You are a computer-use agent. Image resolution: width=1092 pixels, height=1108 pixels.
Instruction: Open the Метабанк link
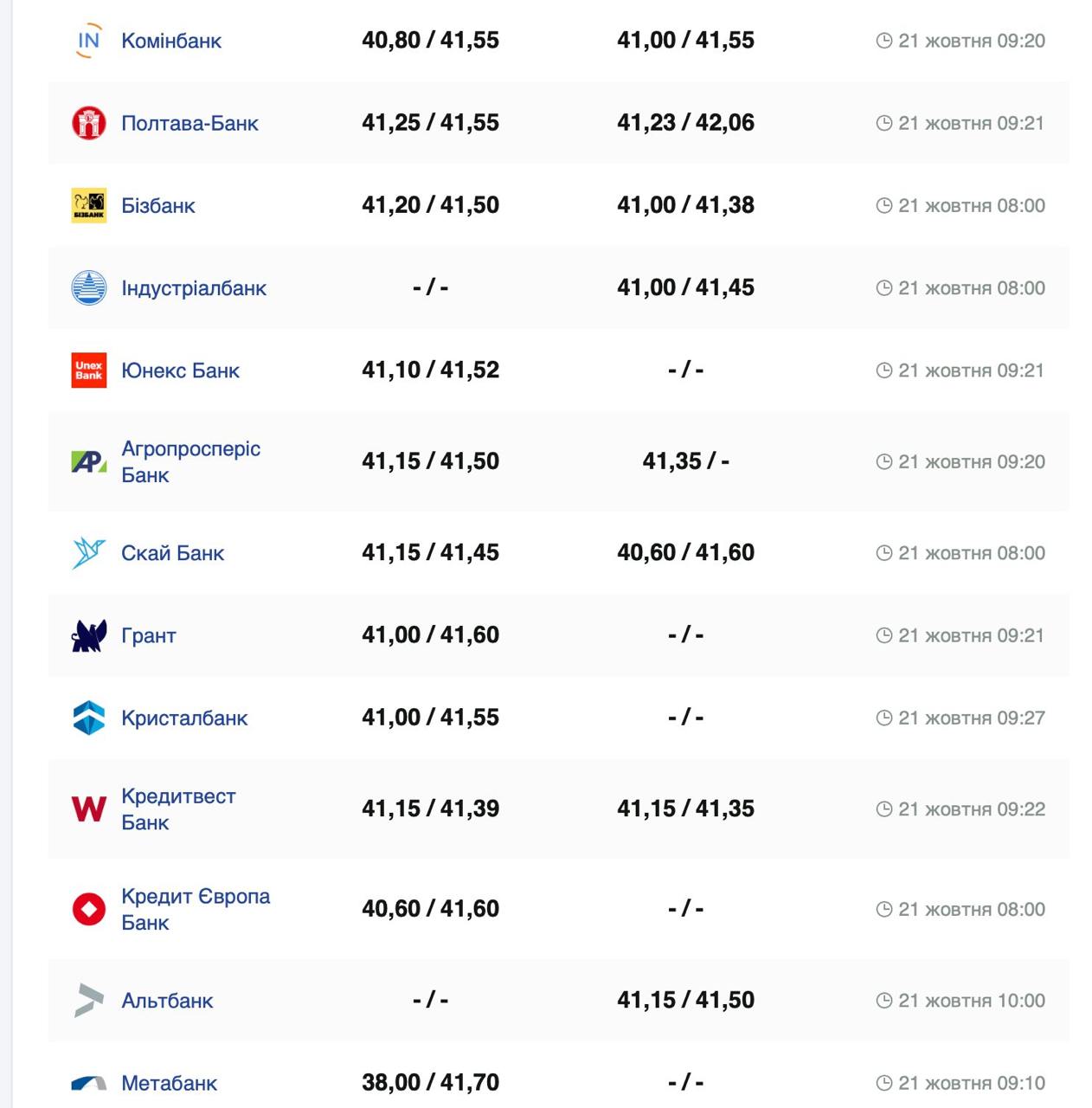coord(169,1083)
